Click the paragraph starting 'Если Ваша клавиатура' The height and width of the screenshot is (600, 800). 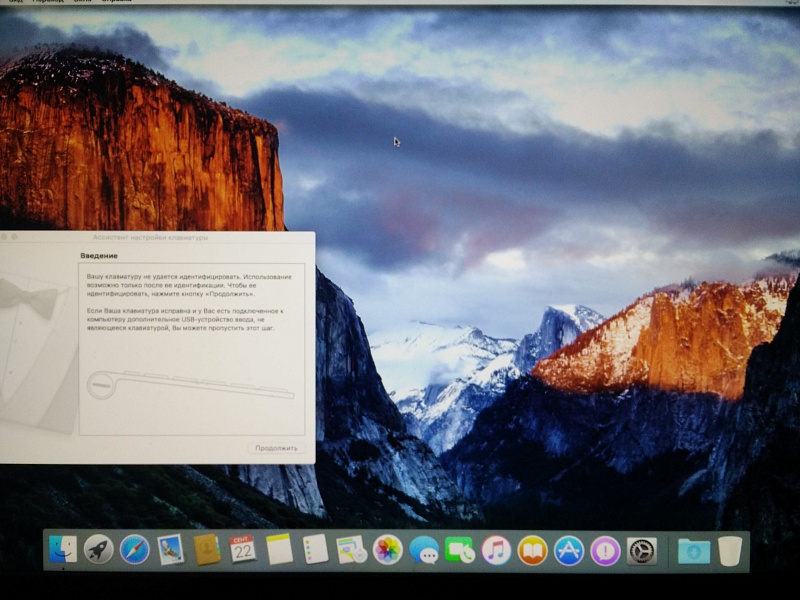click(x=185, y=319)
